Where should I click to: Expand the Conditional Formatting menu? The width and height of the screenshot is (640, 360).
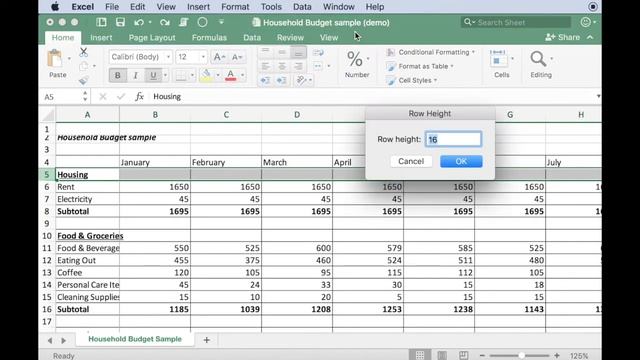(473, 52)
